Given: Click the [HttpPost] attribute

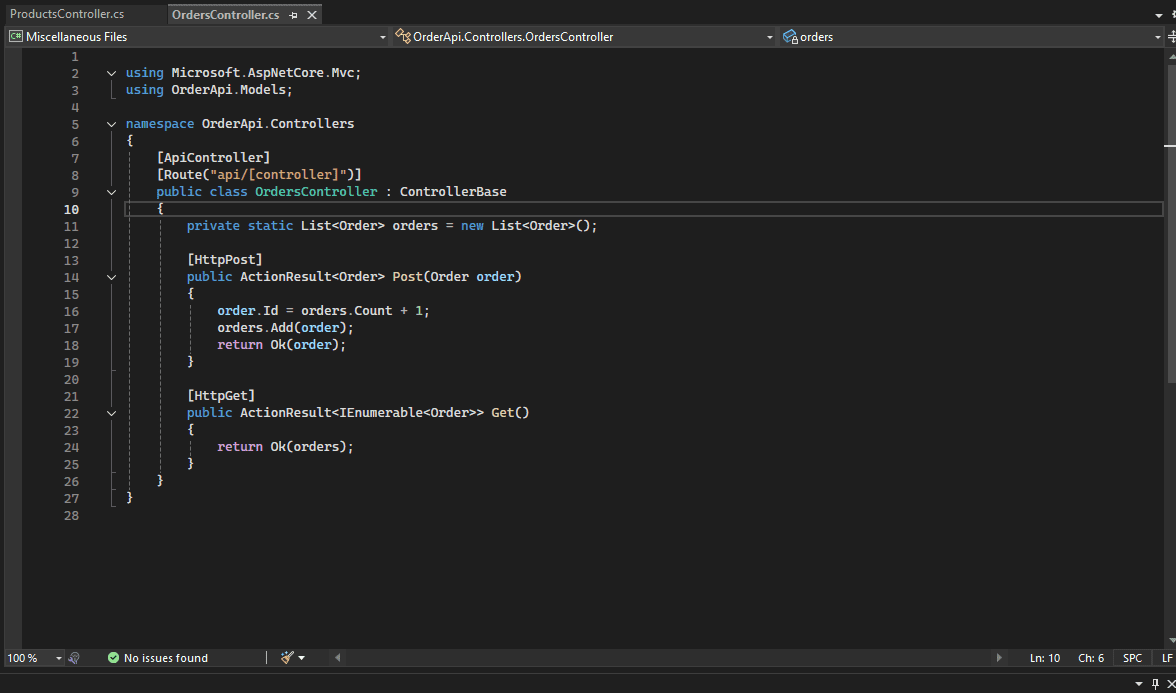Looking at the screenshot, I should point(224,260).
